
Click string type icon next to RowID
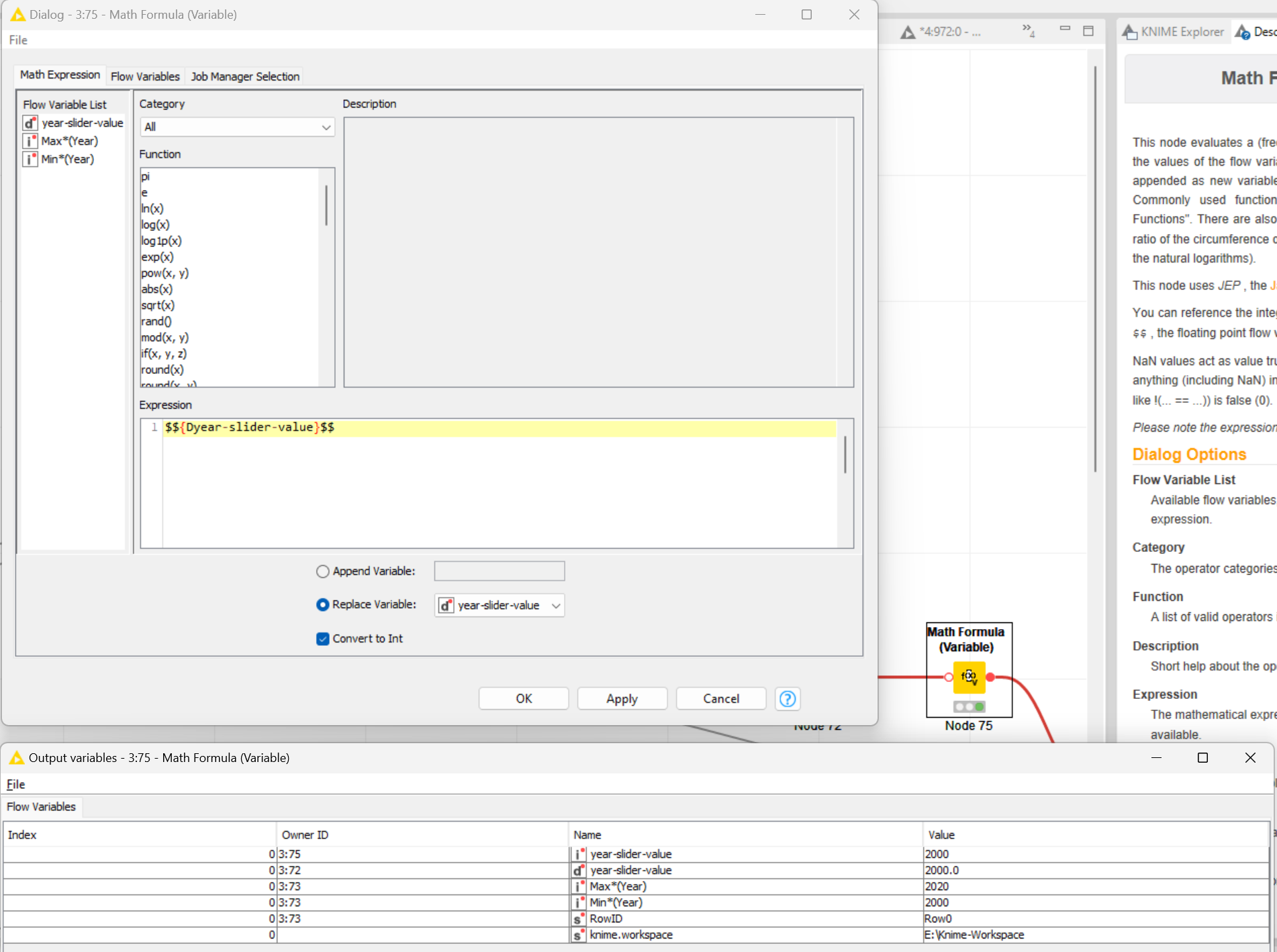(579, 918)
